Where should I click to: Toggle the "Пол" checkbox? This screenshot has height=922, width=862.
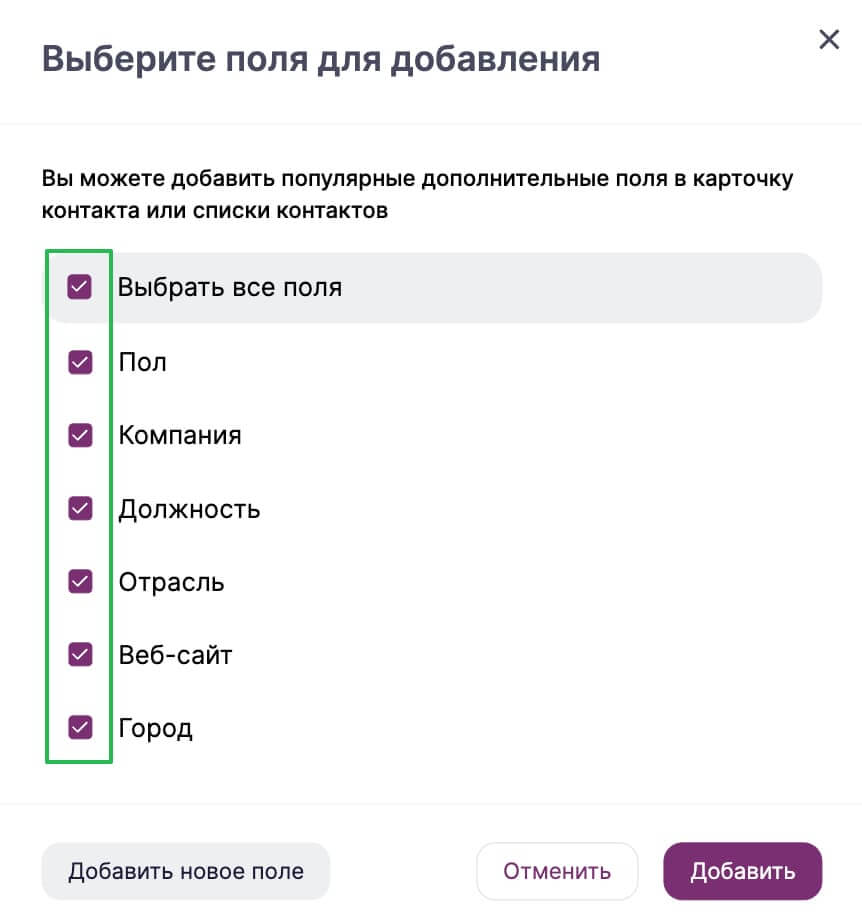point(80,362)
